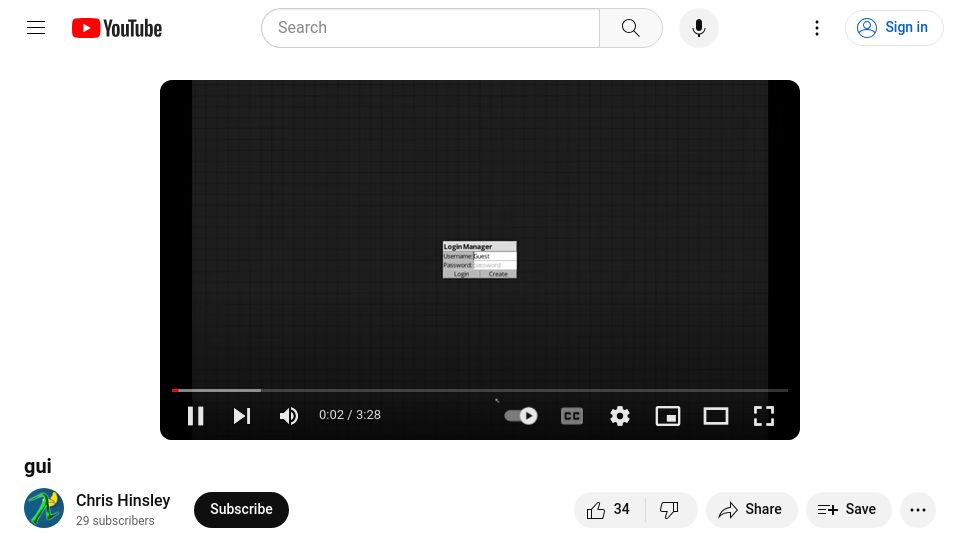This screenshot has width=960, height=540.
Task: Click the Search text field
Action: pyautogui.click(x=430, y=28)
